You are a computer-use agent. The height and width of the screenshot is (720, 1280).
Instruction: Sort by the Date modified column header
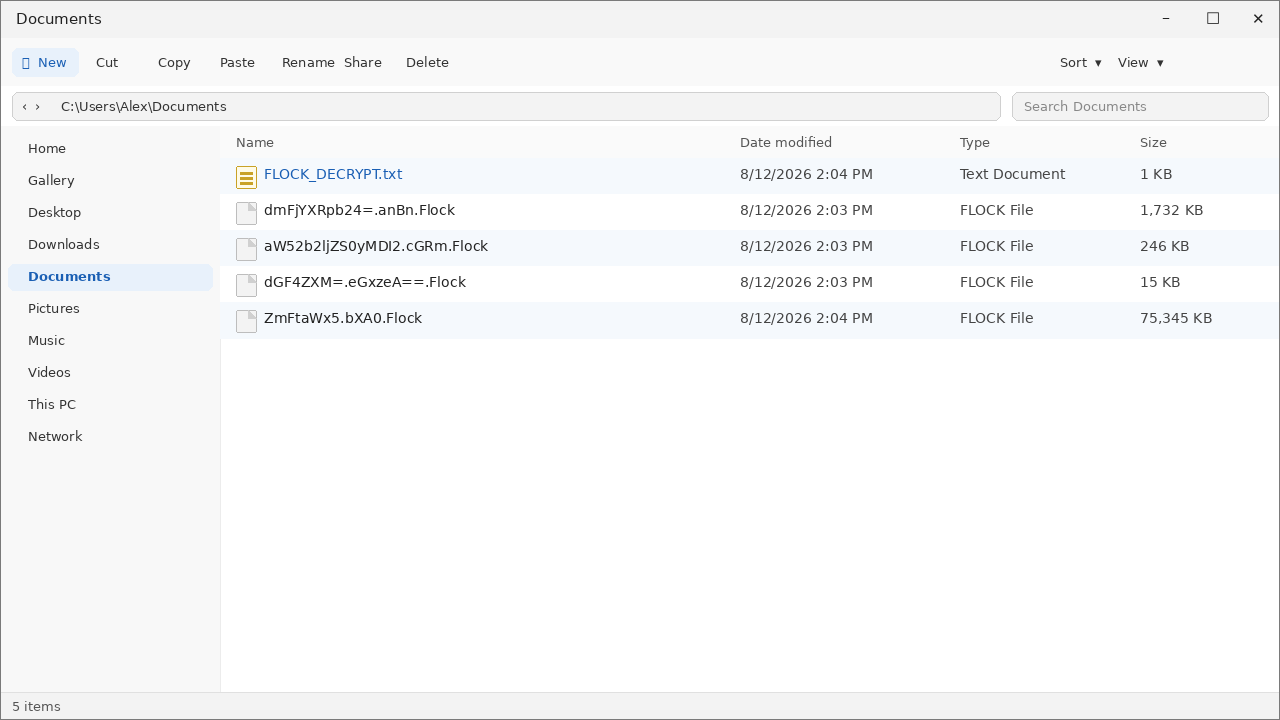[786, 143]
